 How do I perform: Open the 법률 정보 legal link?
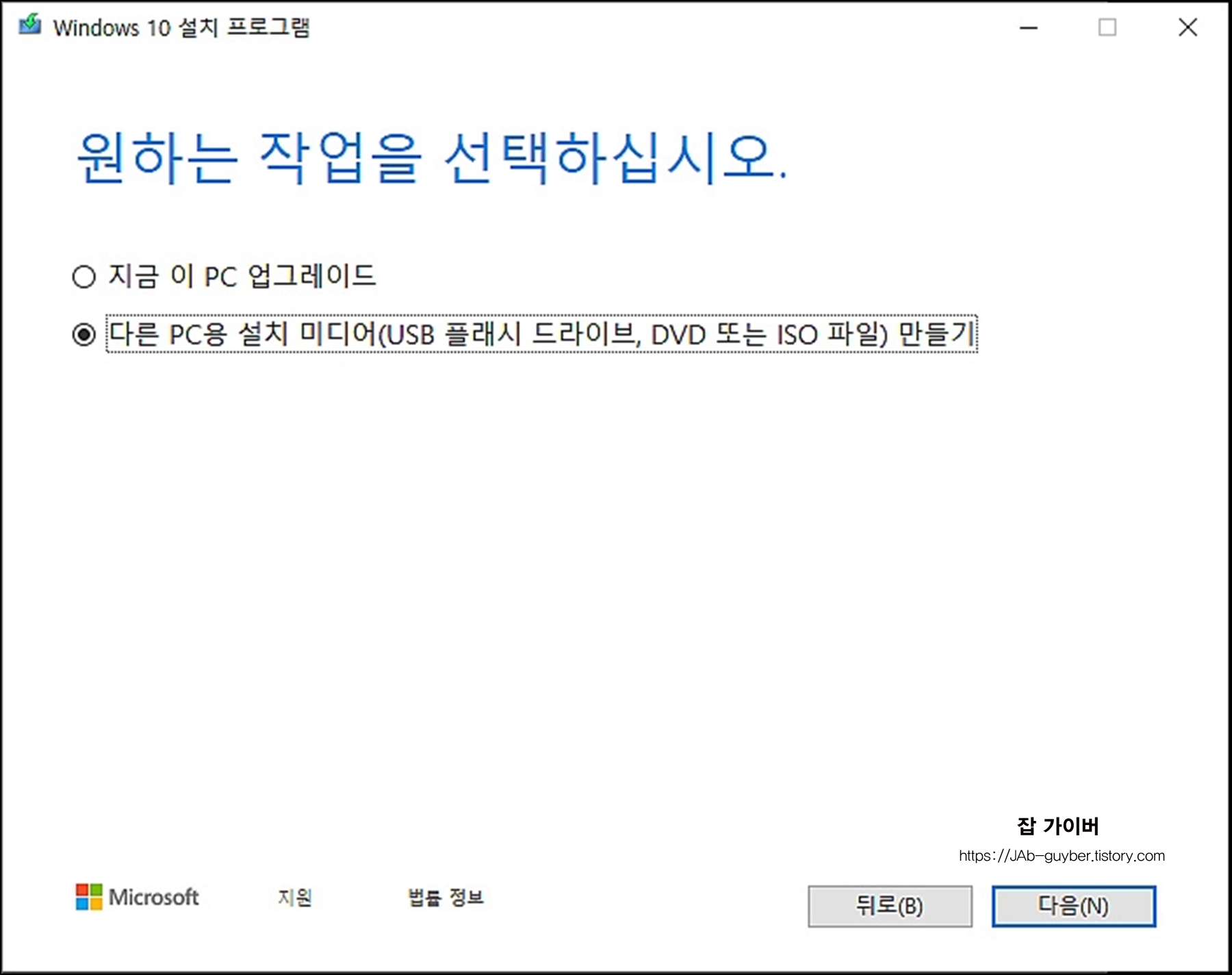click(x=446, y=897)
